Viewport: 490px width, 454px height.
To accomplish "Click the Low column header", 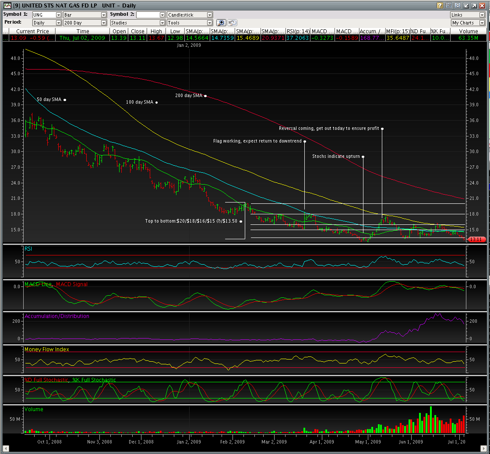I will point(175,31).
